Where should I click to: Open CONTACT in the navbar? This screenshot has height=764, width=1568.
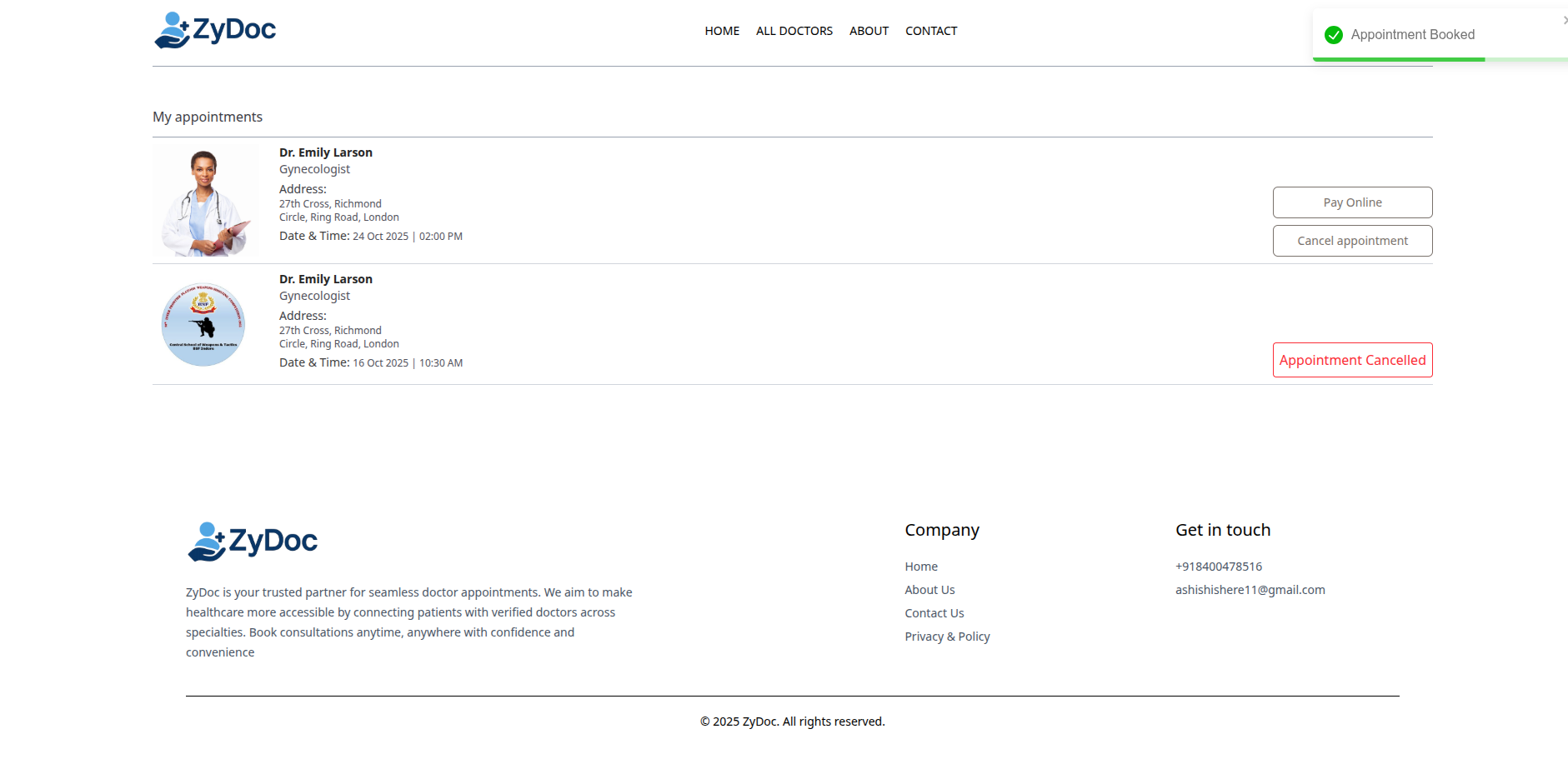click(x=931, y=31)
